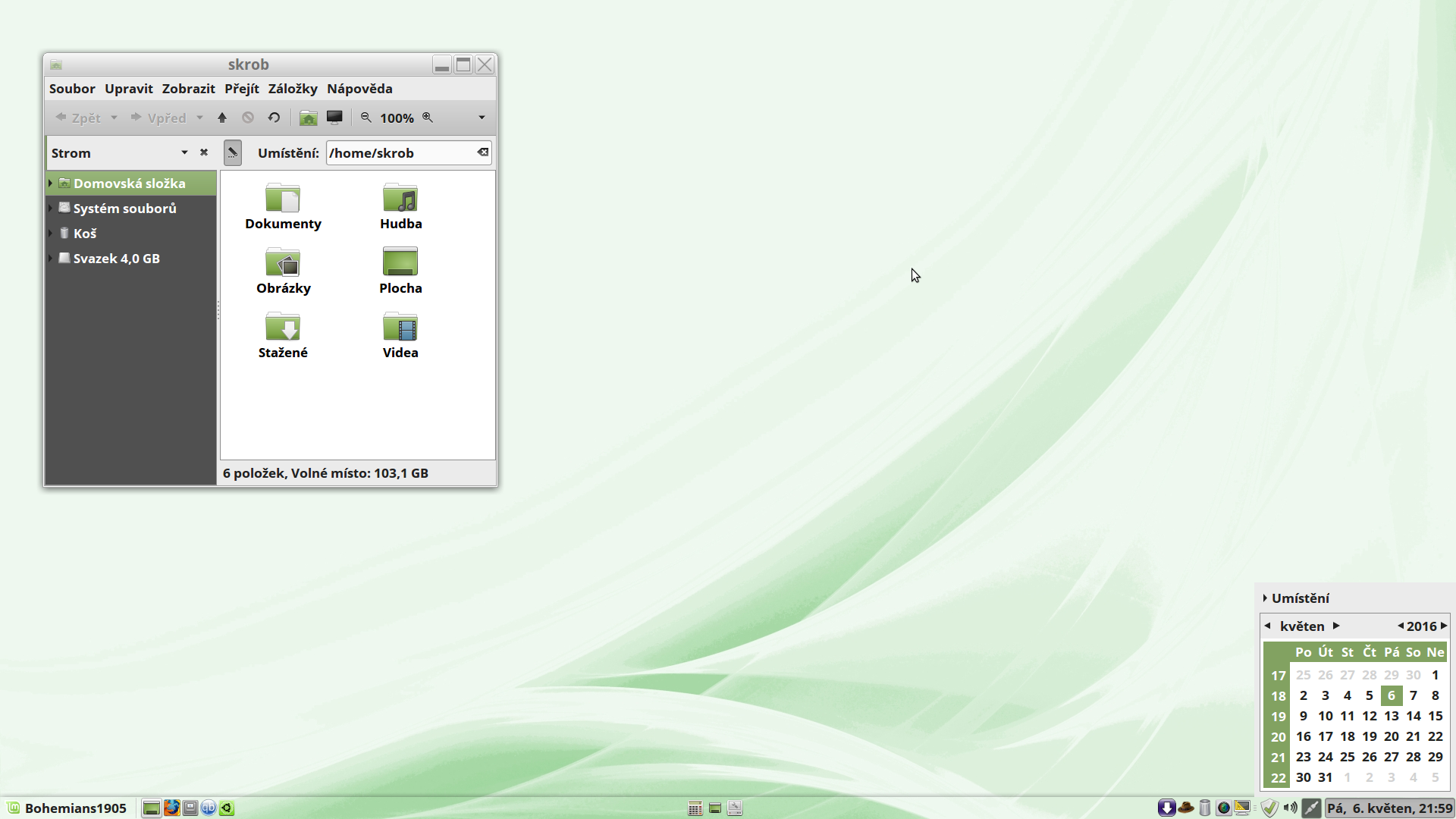This screenshot has width=1456, height=819.
Task: Toggle text-based location entry pencil button
Action: pyautogui.click(x=233, y=152)
